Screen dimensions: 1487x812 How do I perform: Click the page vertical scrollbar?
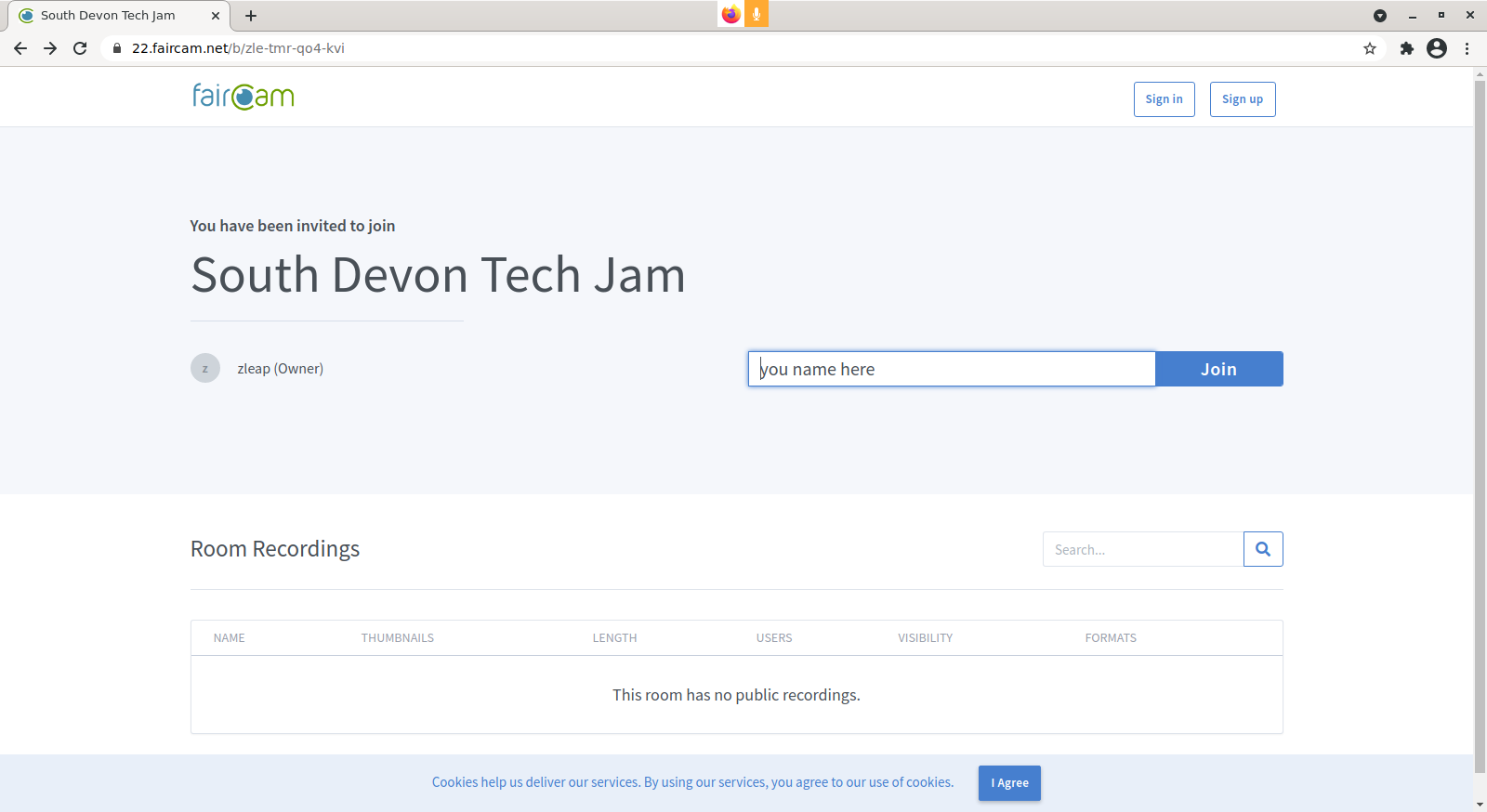pyautogui.click(x=1480, y=427)
